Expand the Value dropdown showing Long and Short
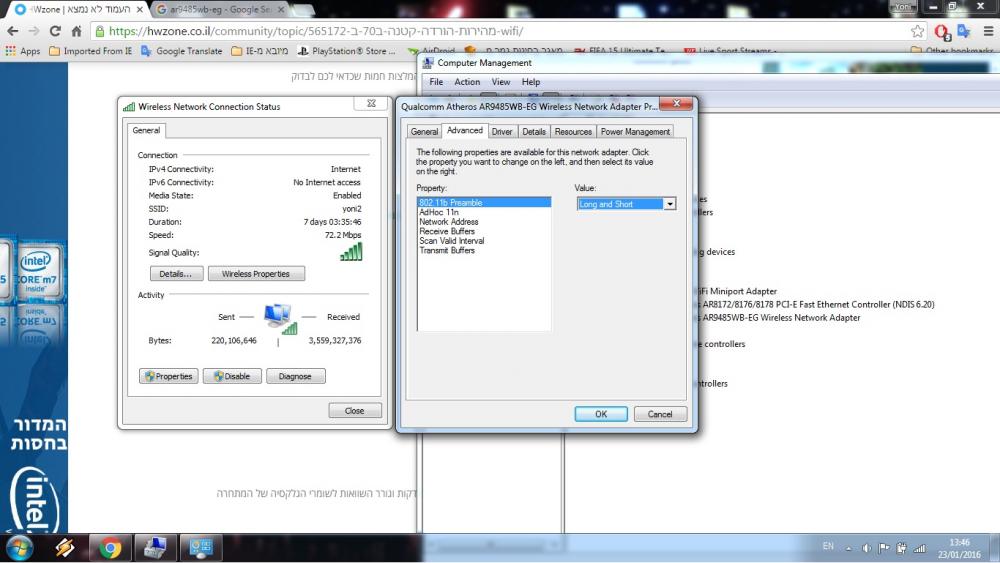 pos(670,204)
